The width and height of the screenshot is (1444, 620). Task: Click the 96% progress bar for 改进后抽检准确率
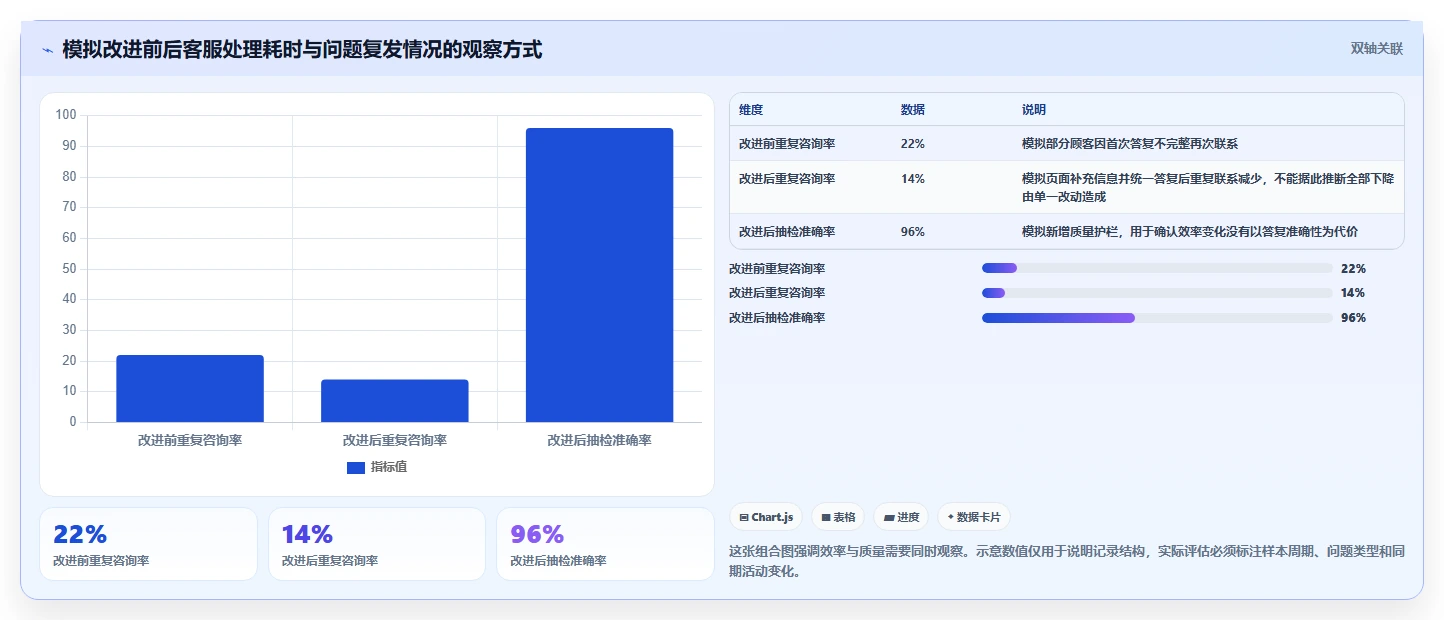pos(1157,318)
